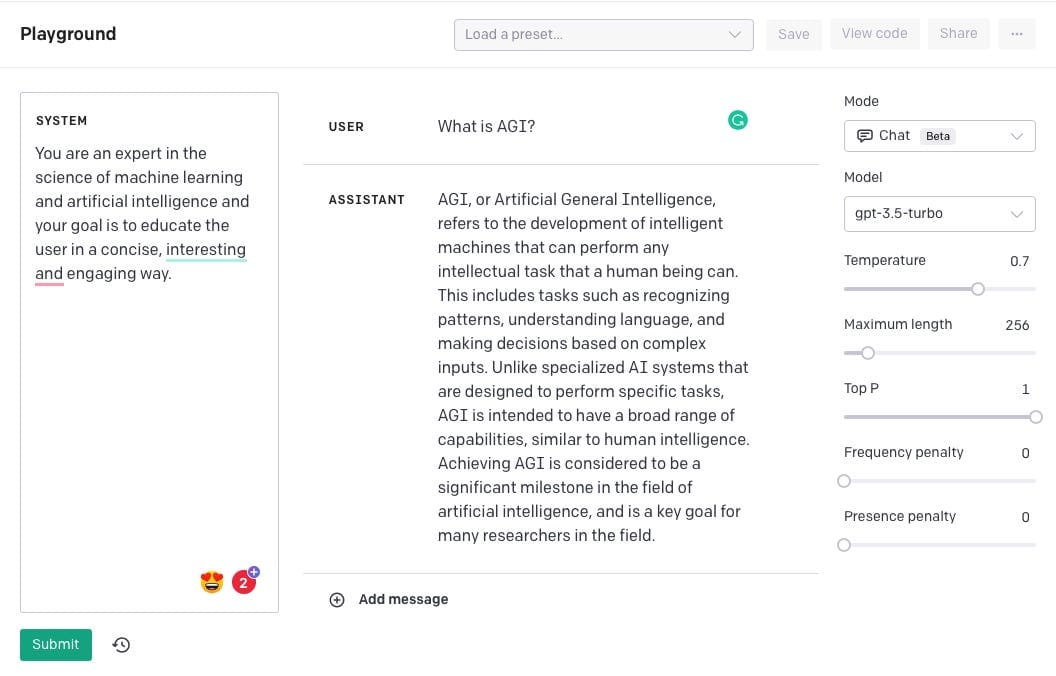Image resolution: width=1056 pixels, height=676 pixels.
Task: Click the Share button
Action: click(958, 34)
